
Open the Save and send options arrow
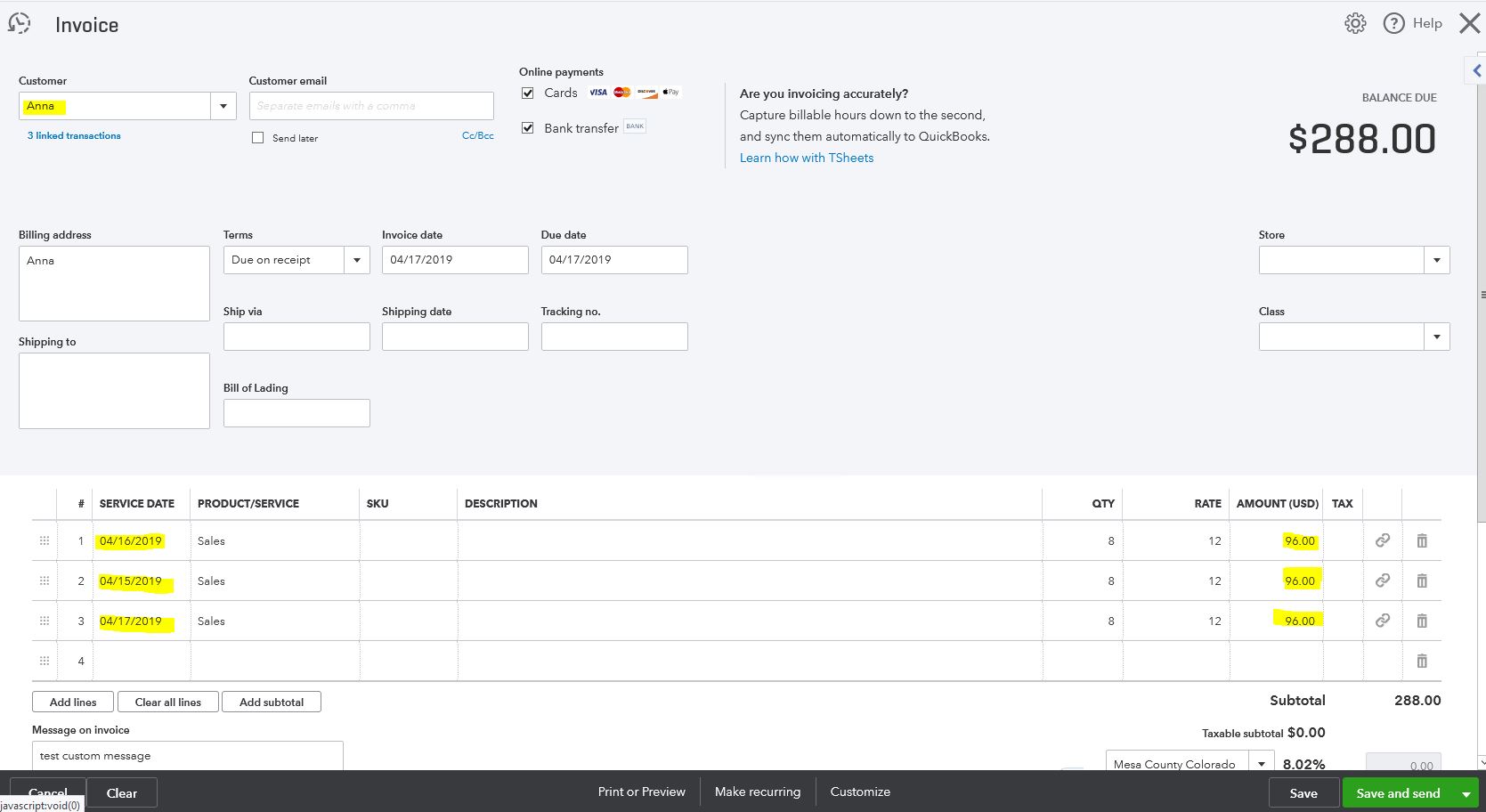1466,792
